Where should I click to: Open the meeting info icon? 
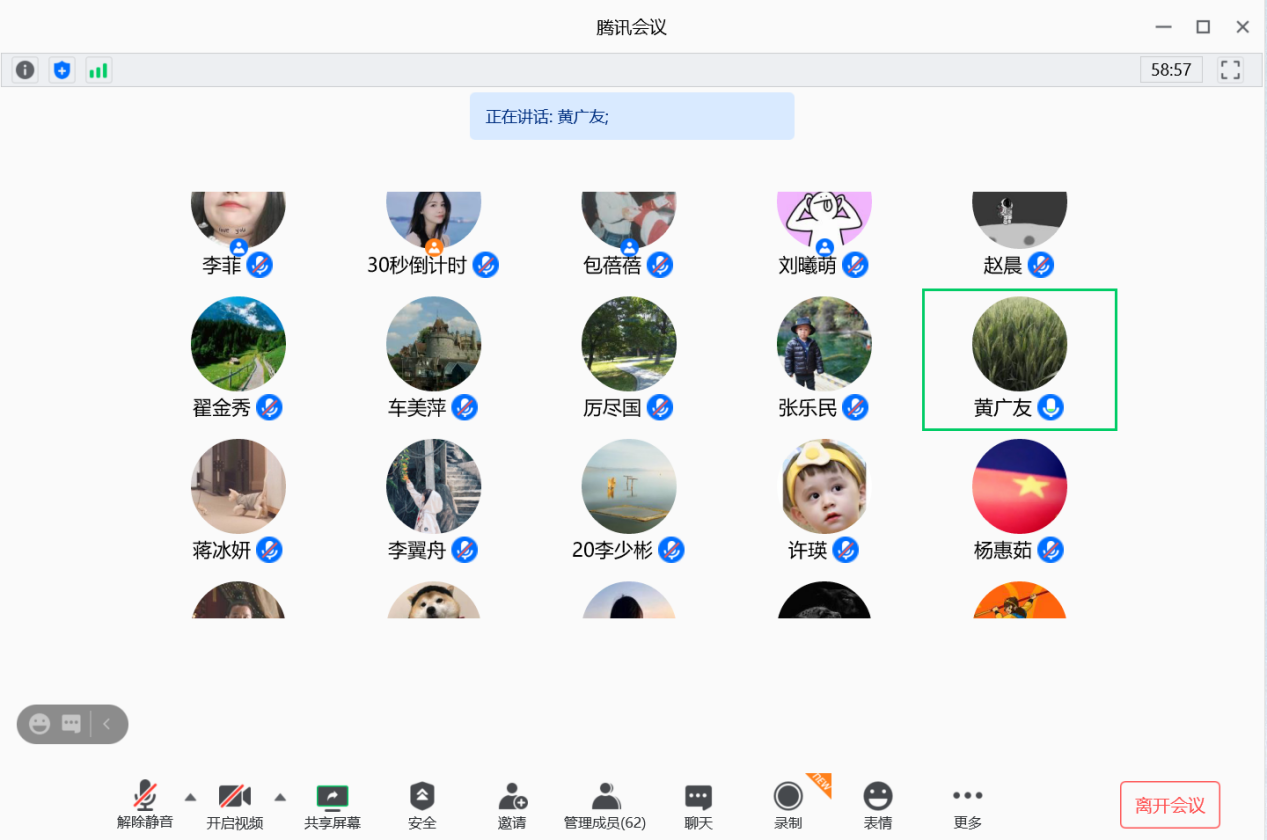(25, 70)
